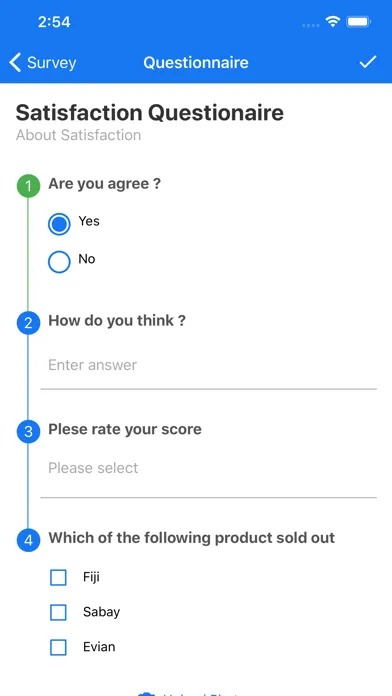This screenshot has width=392, height=696.
Task: Tap the Plese rate your score question
Action: tap(125, 429)
